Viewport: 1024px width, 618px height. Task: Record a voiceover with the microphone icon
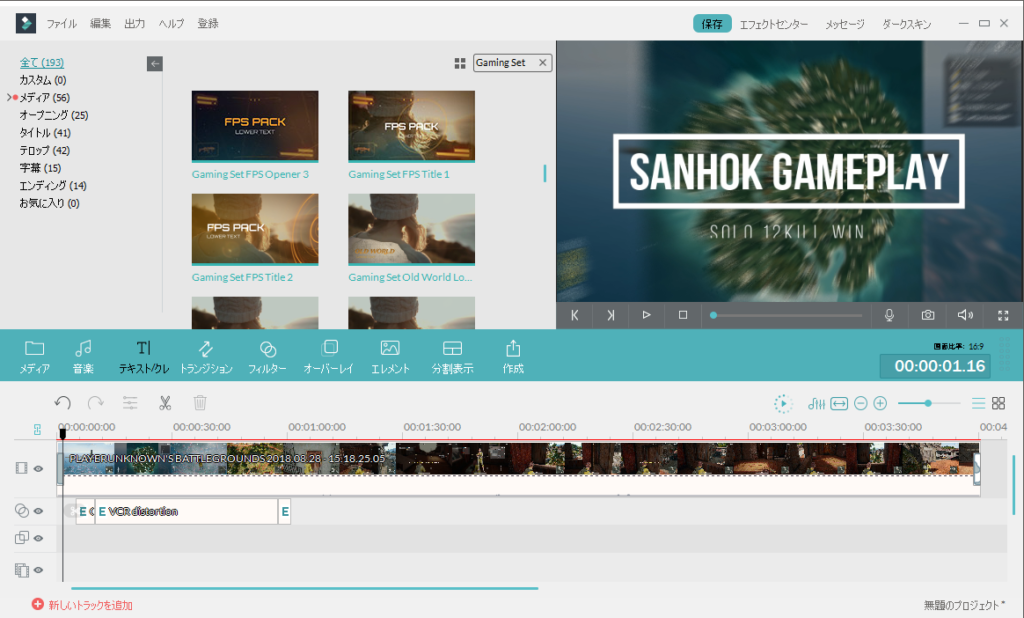point(889,315)
